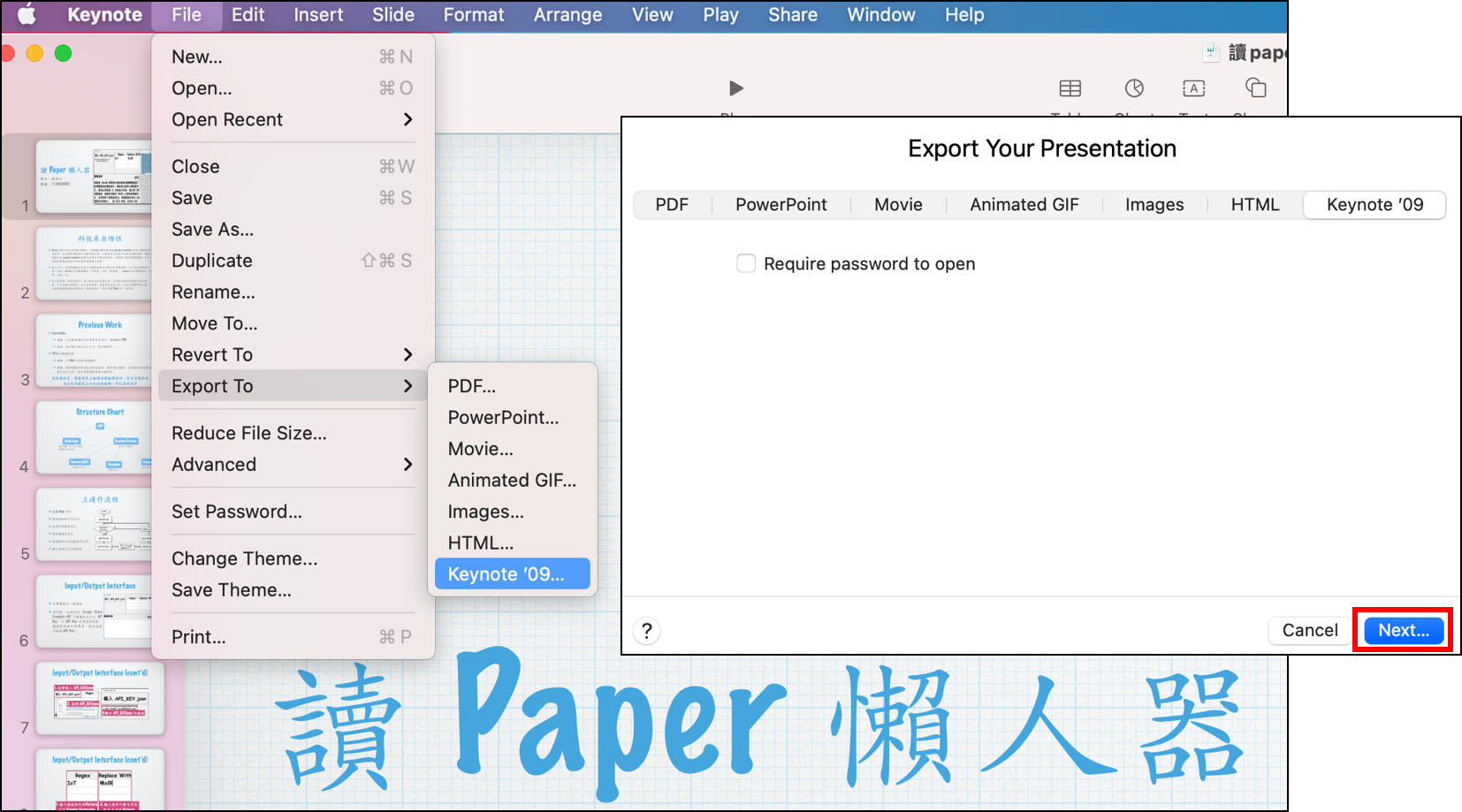Click Next... in the export dialog

click(1404, 631)
